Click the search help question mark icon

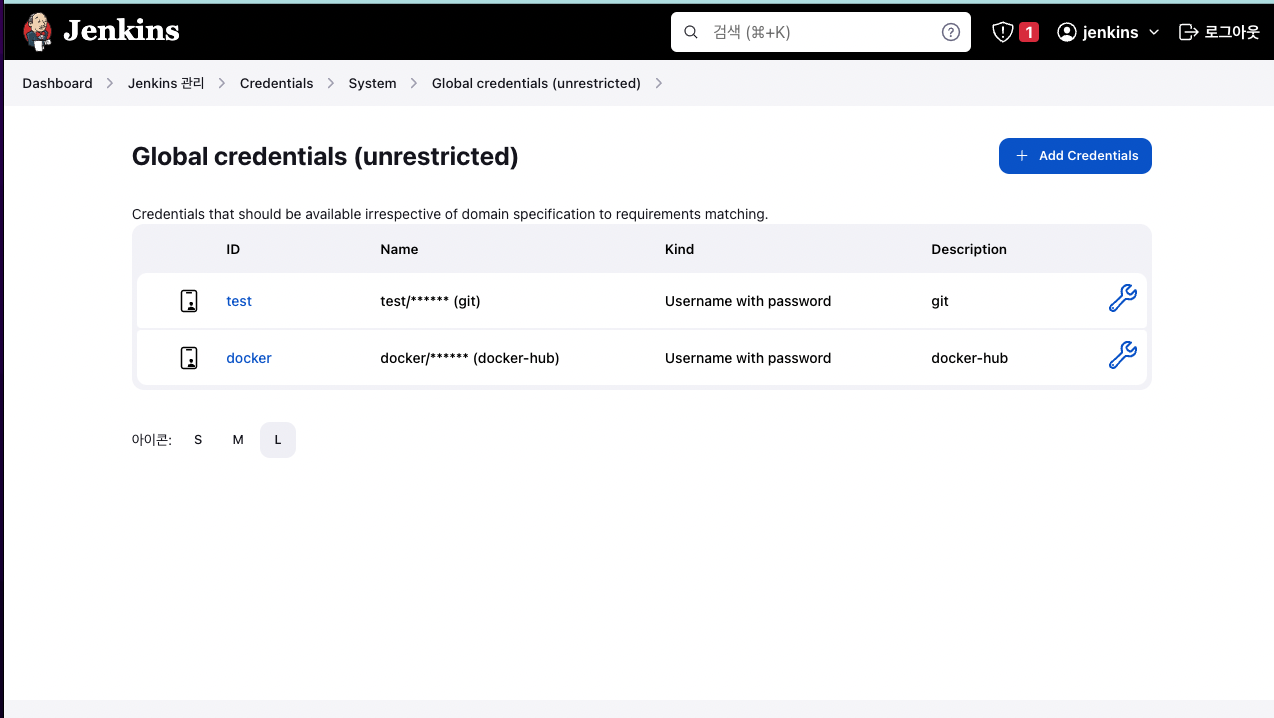[x=951, y=32]
